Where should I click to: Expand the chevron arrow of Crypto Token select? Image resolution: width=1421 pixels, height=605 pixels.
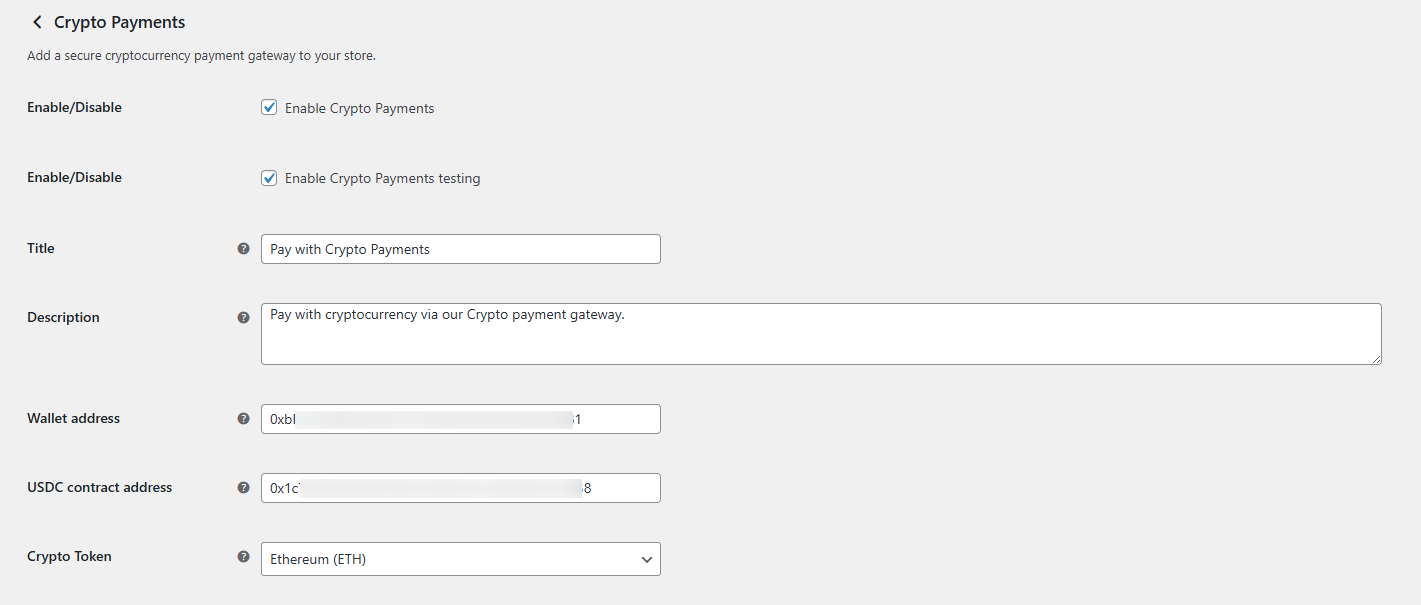[x=646, y=559]
